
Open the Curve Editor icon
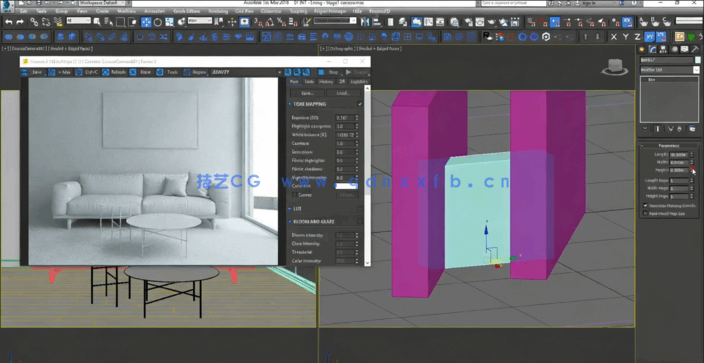(x=428, y=22)
